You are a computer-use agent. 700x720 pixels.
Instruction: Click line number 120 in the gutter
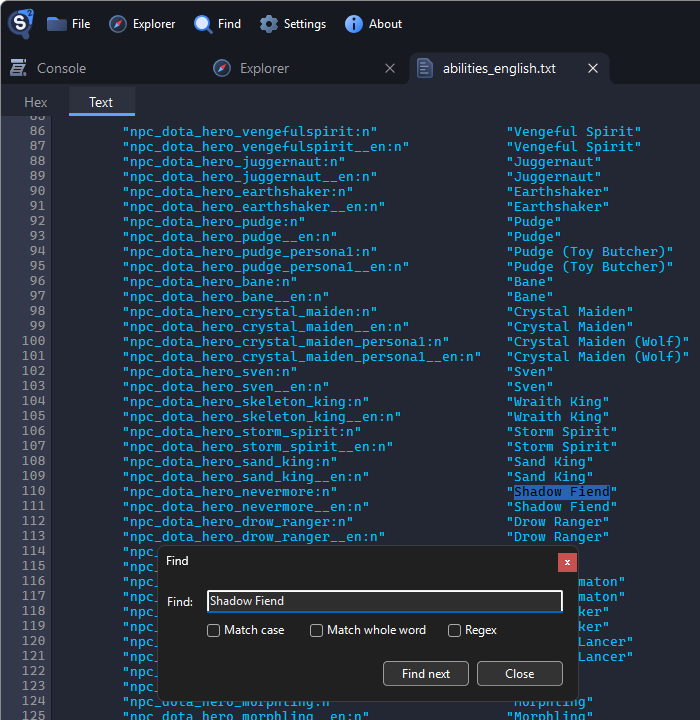[34, 641]
